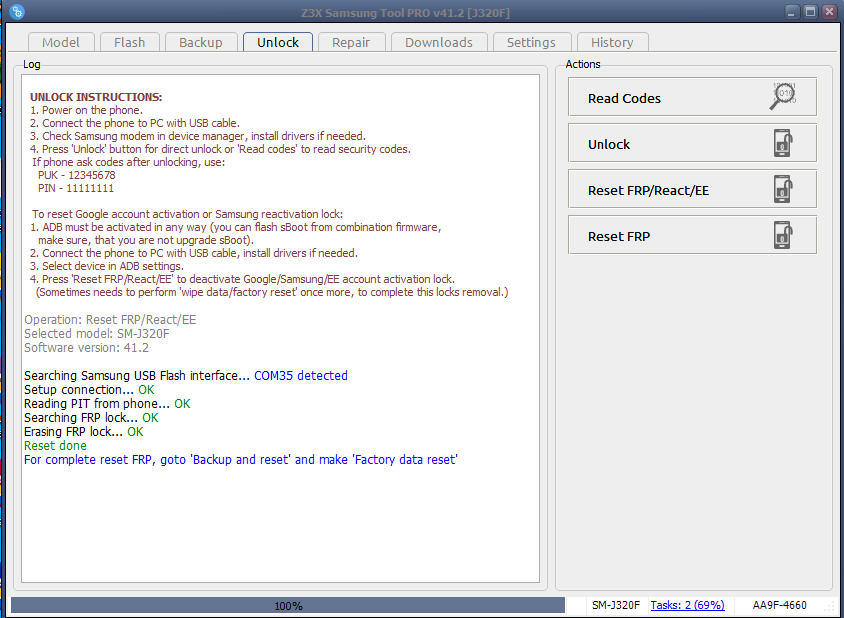Close the Z3X Samsung Tool window
Viewport: 844px width, 618px height.
tap(829, 11)
